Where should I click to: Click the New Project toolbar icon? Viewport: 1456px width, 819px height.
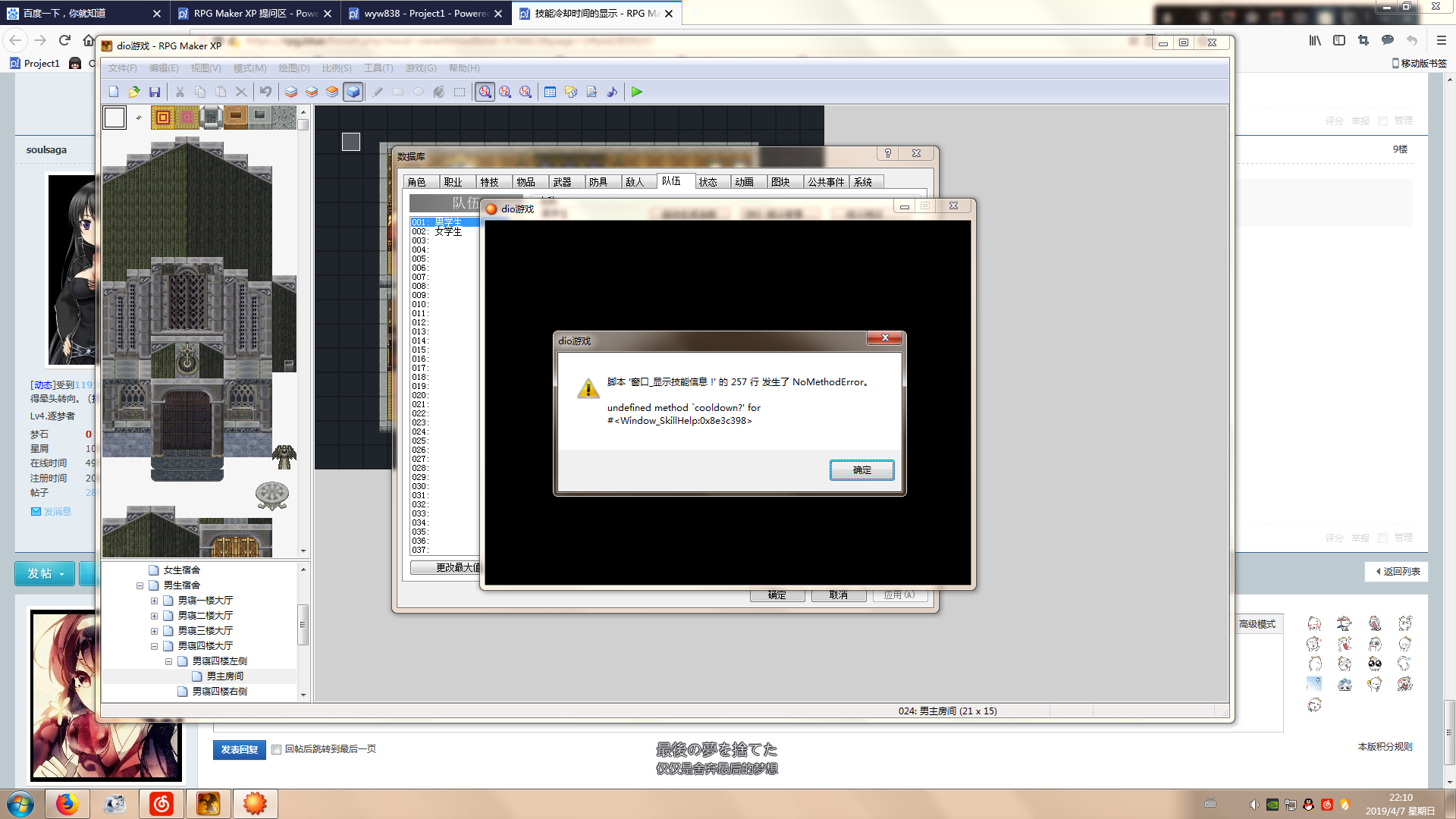(x=114, y=92)
